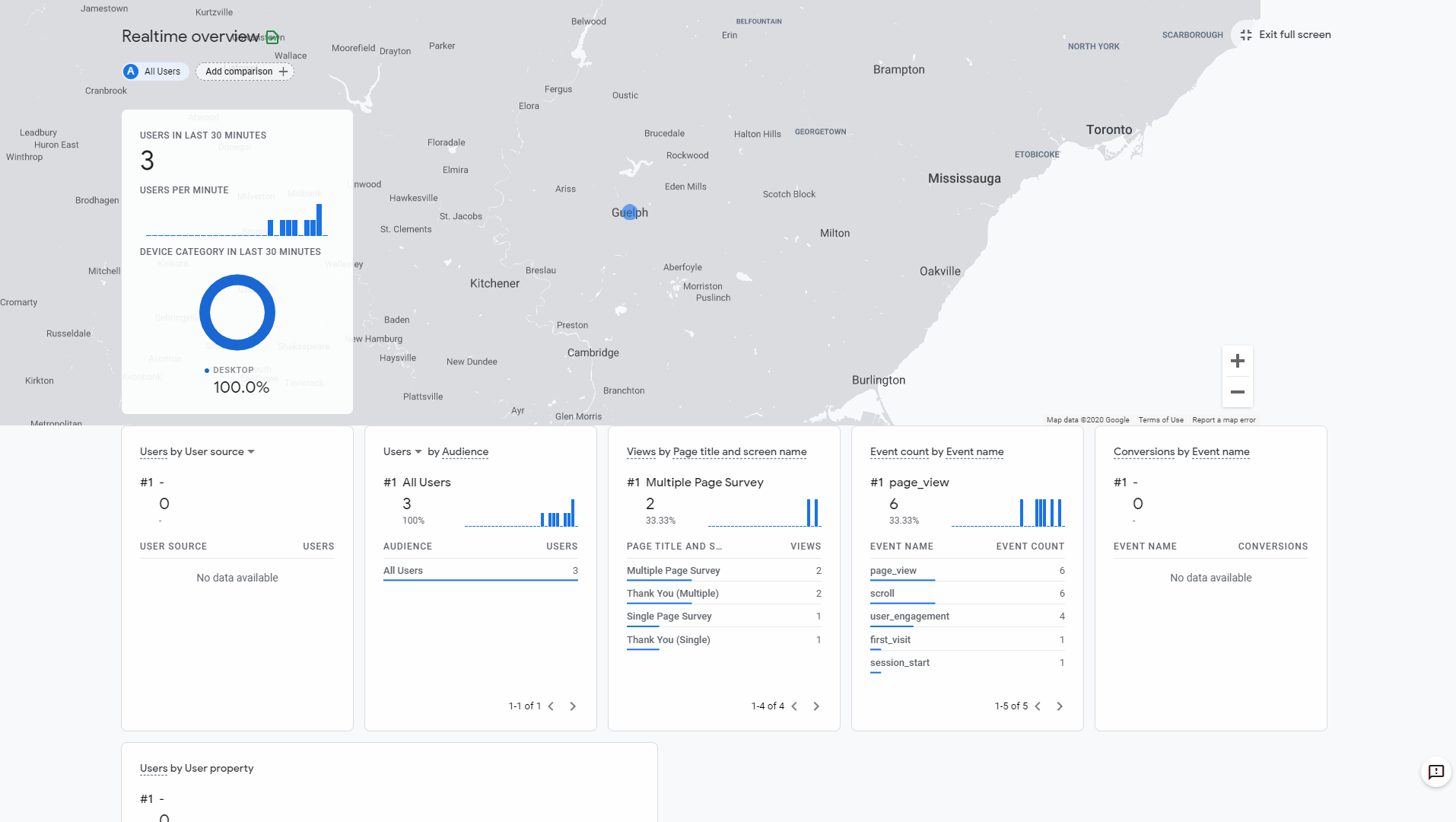Viewport: 1456px width, 822px height.
Task: Select the session_start event row
Action: [x=968, y=663]
